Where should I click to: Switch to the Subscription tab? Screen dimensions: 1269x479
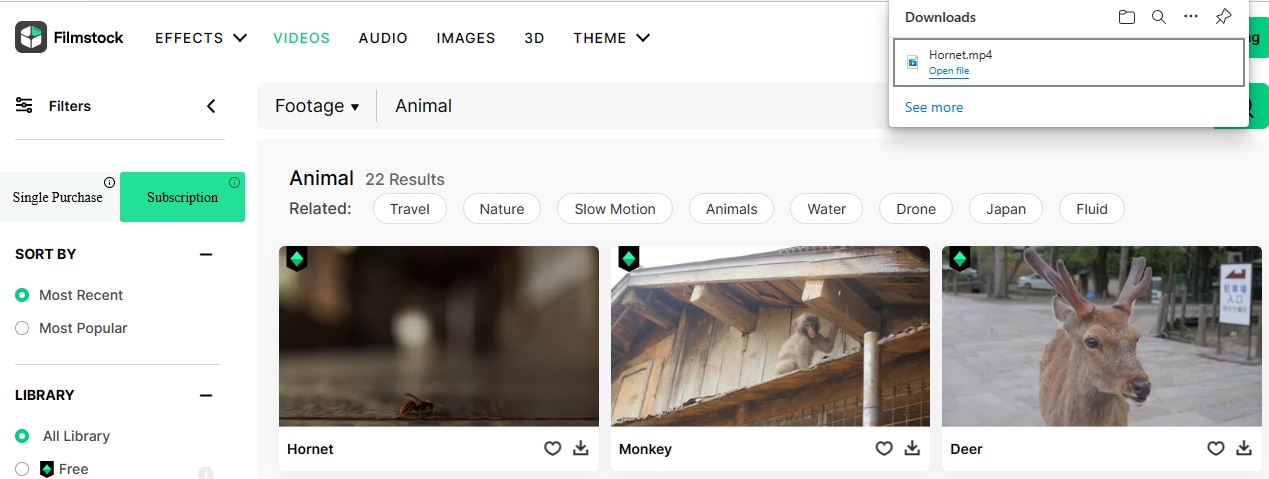tap(182, 197)
